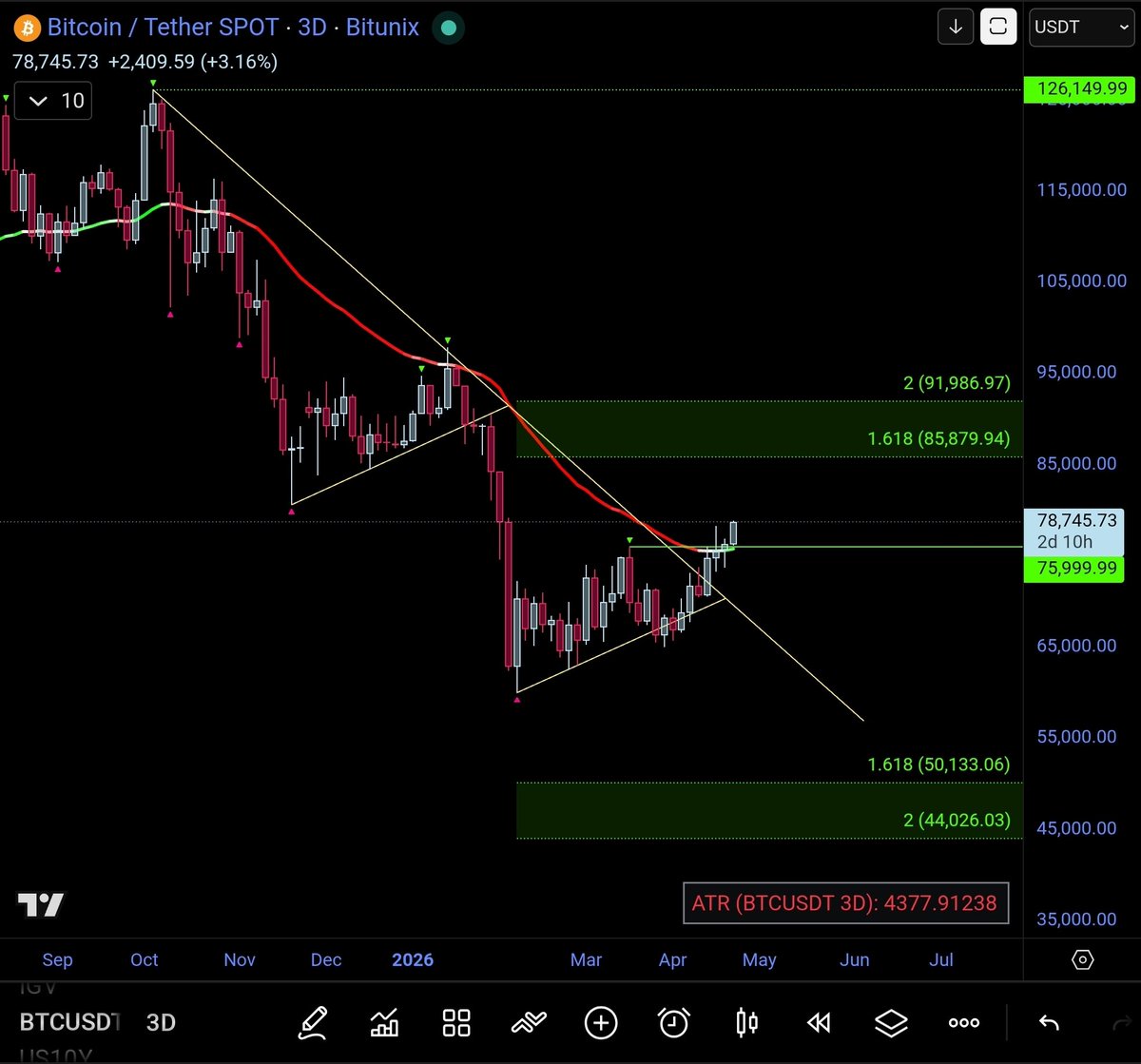Open chart settings with the gear icon
The height and width of the screenshot is (1064, 1141).
(1083, 960)
